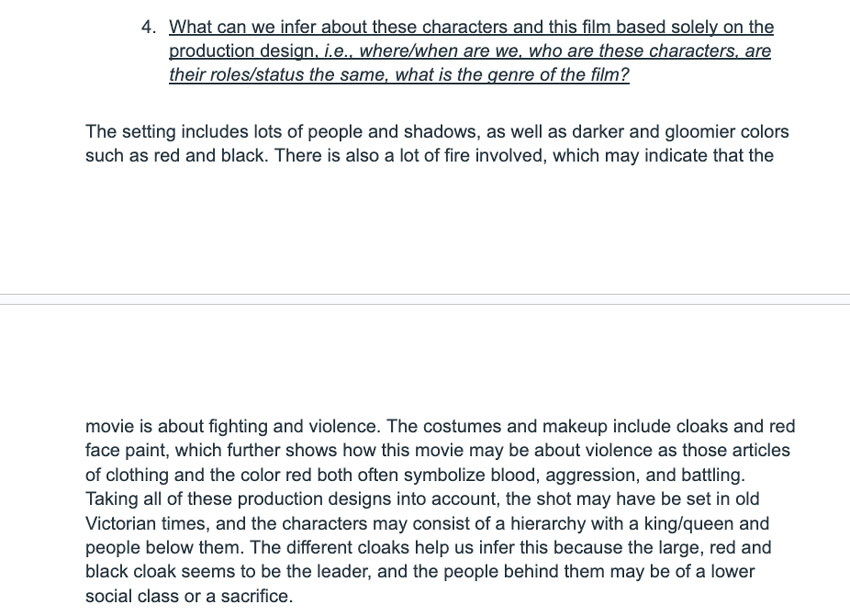Click the word "aggression" in the paragraph

point(615,475)
